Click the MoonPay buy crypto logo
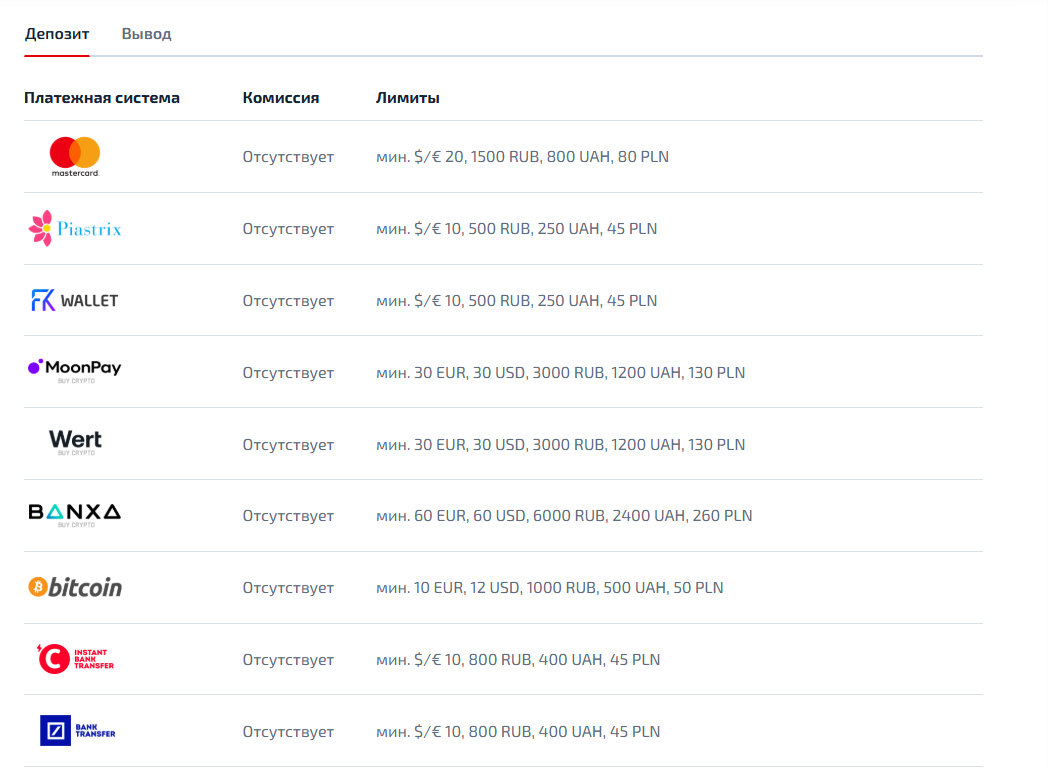Viewport: 1048px width, 768px height. 75,371
